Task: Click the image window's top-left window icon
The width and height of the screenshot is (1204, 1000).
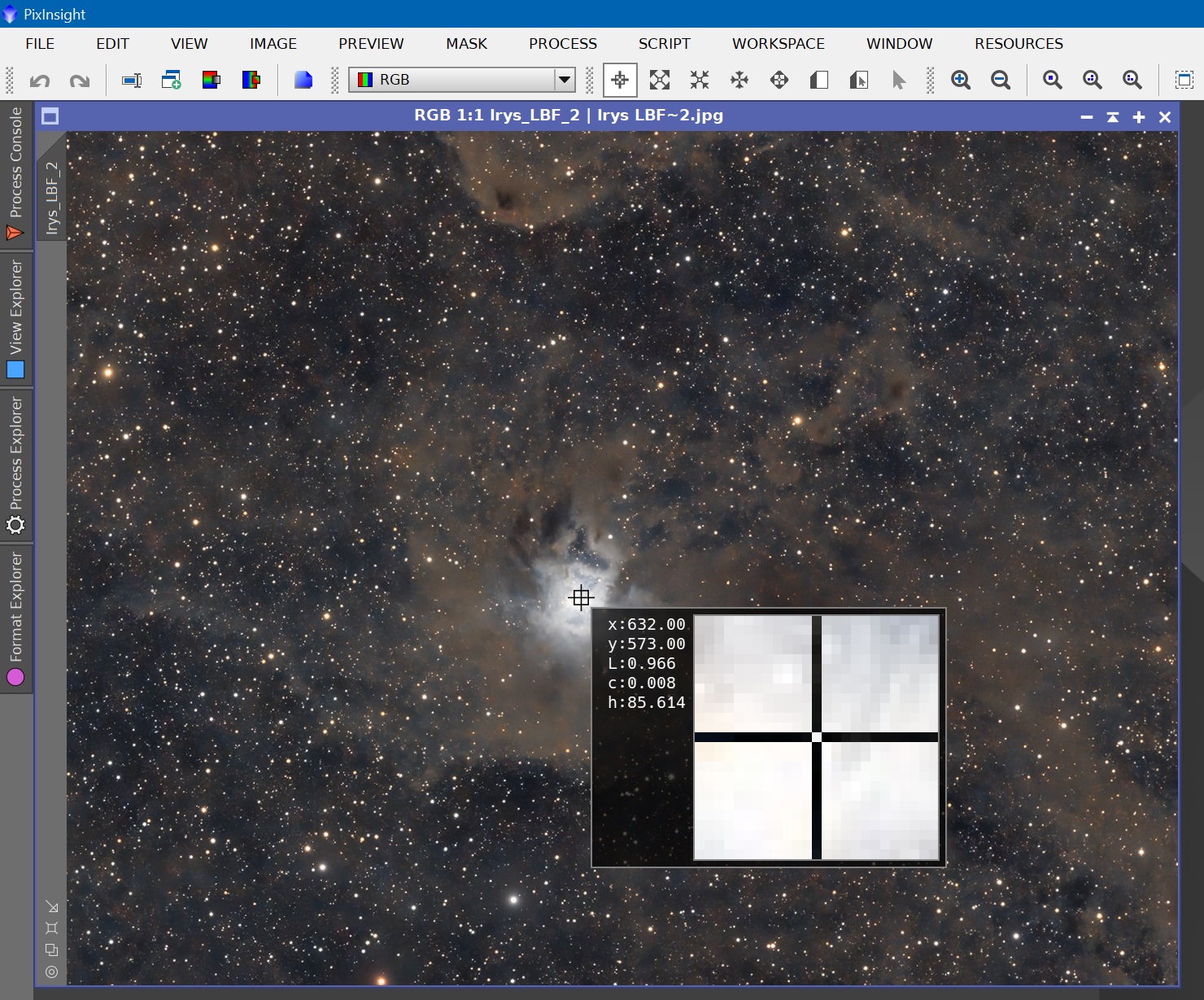Action: click(x=50, y=116)
